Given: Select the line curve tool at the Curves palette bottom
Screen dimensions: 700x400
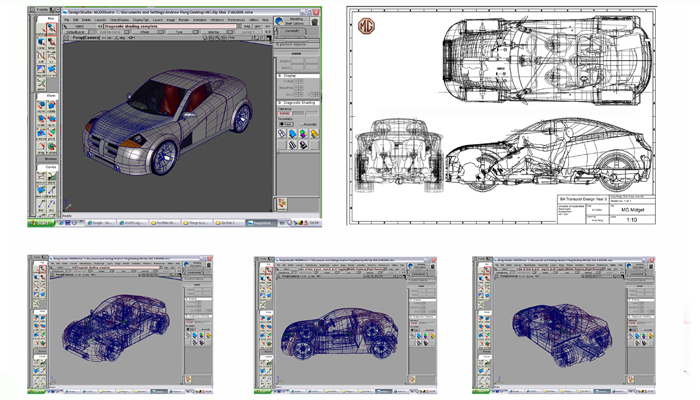Looking at the screenshot, I should (x=42, y=205).
